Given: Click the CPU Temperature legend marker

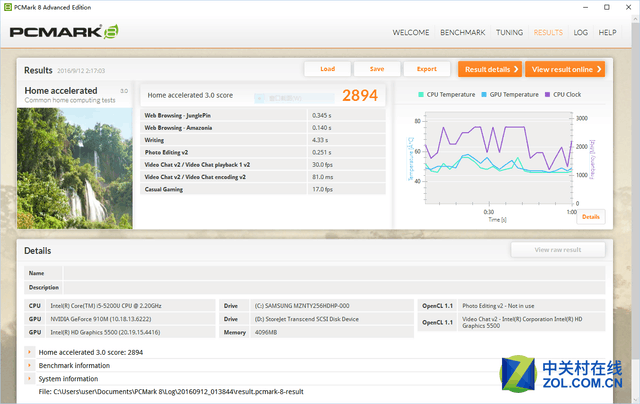Looking at the screenshot, I should point(421,94).
